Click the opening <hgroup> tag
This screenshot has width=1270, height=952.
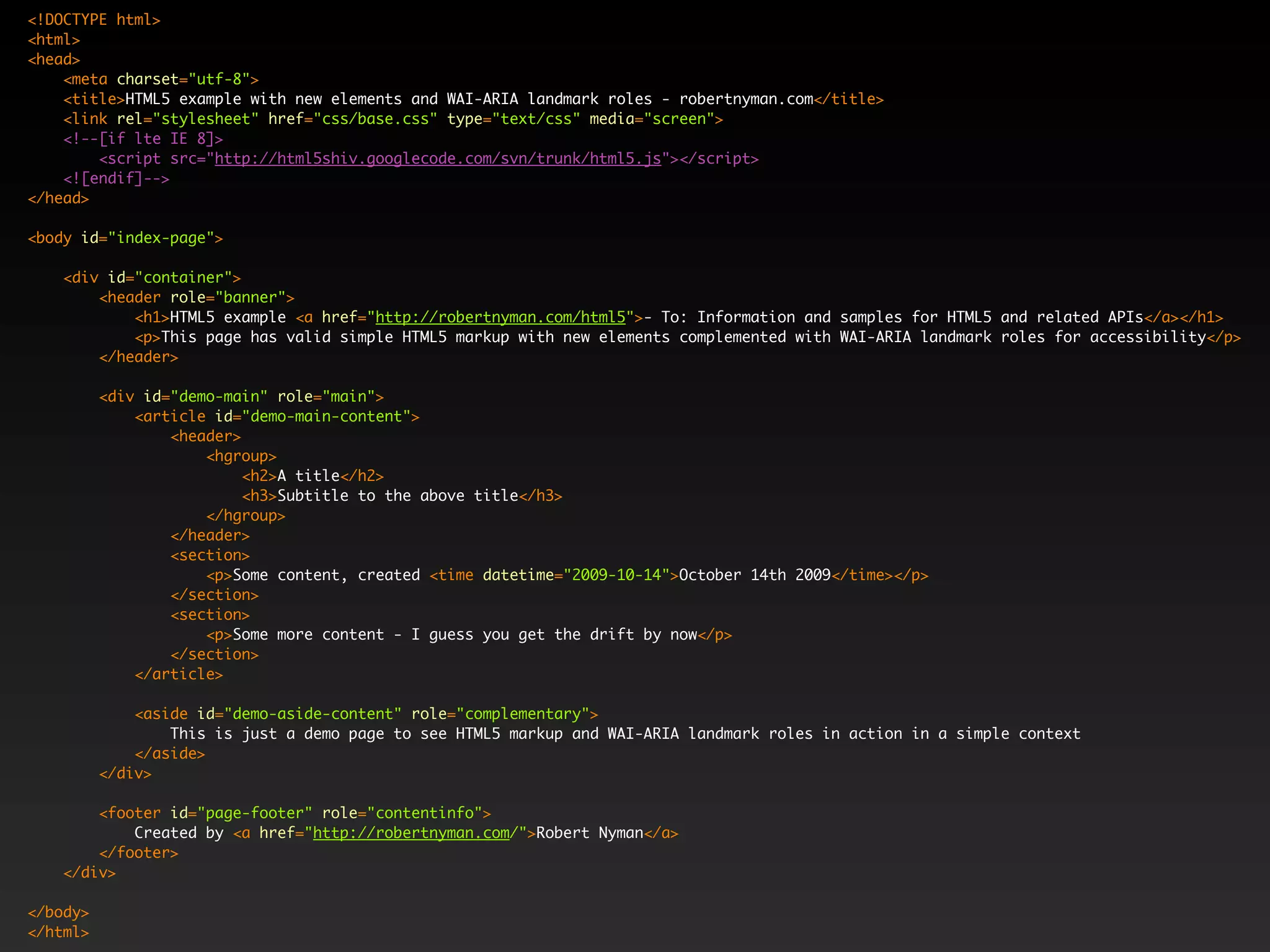[x=241, y=456]
